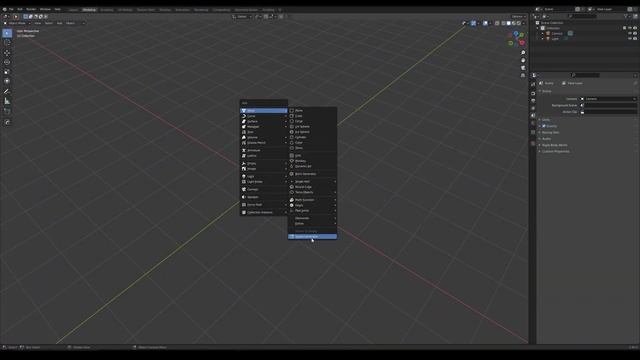This screenshot has height=360, width=640.
Task: Open the Object Mode dropdown
Action: (17, 23)
